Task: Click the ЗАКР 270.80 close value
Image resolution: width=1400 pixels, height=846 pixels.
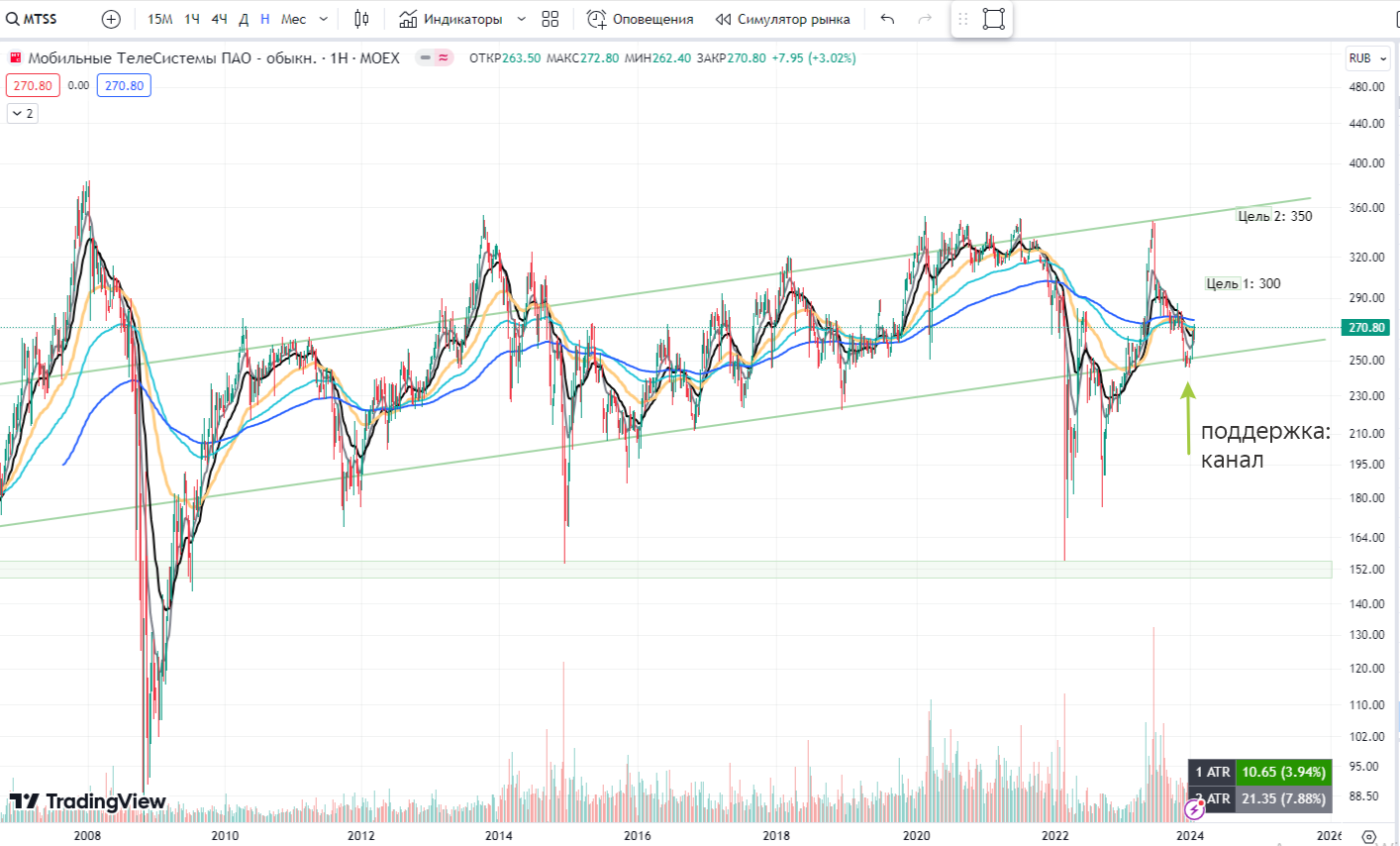Action: point(731,58)
